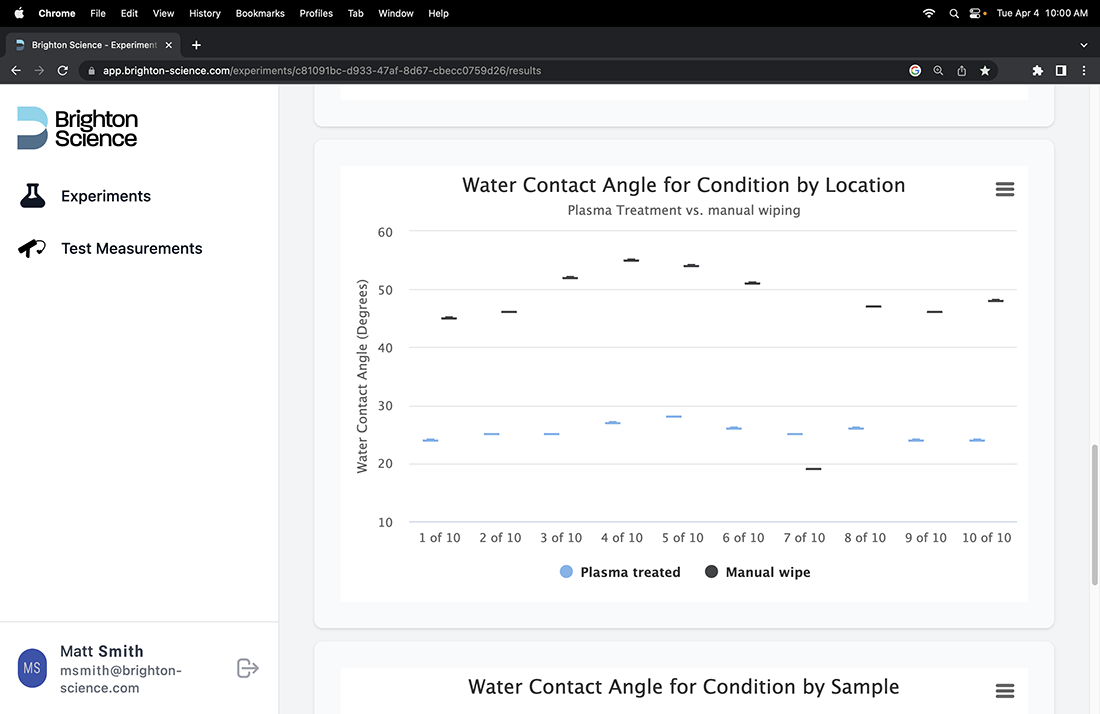The height and width of the screenshot is (714, 1100).
Task: Open Control Center
Action: point(976,13)
